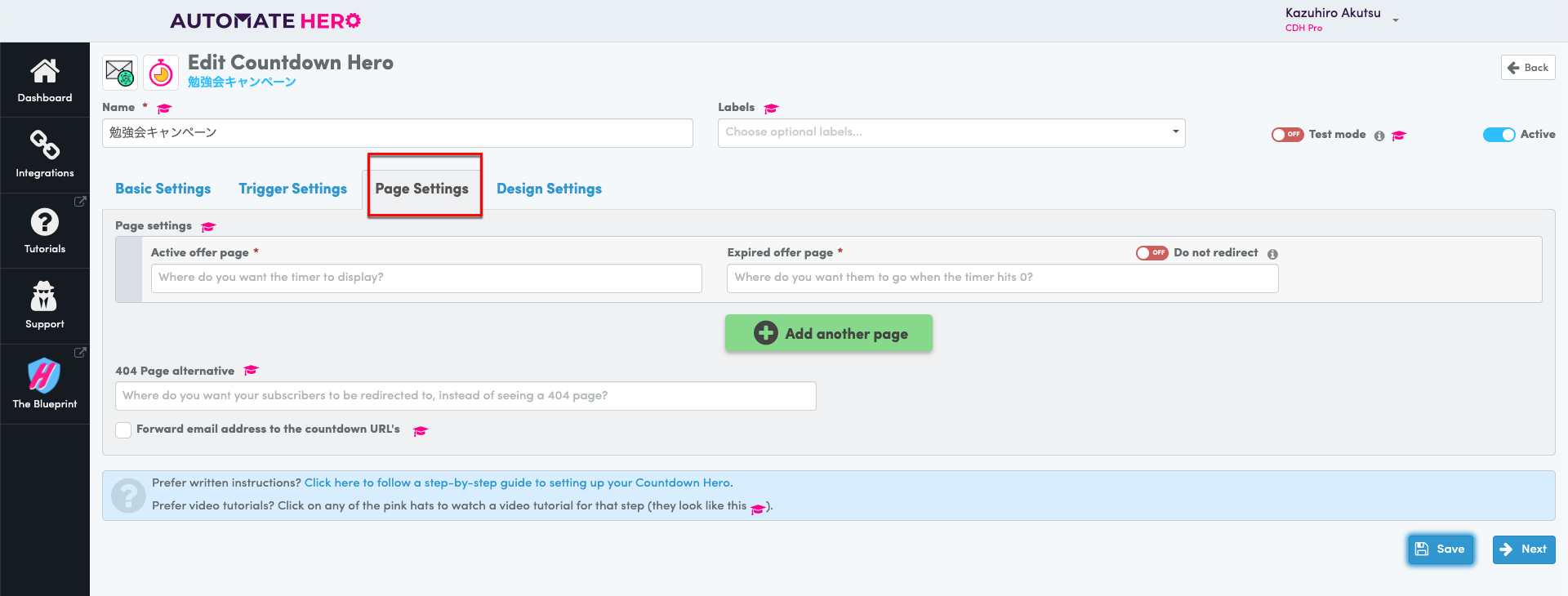Viewport: 1568px width, 596px height.
Task: Click the Add another page button
Action: [x=828, y=333]
